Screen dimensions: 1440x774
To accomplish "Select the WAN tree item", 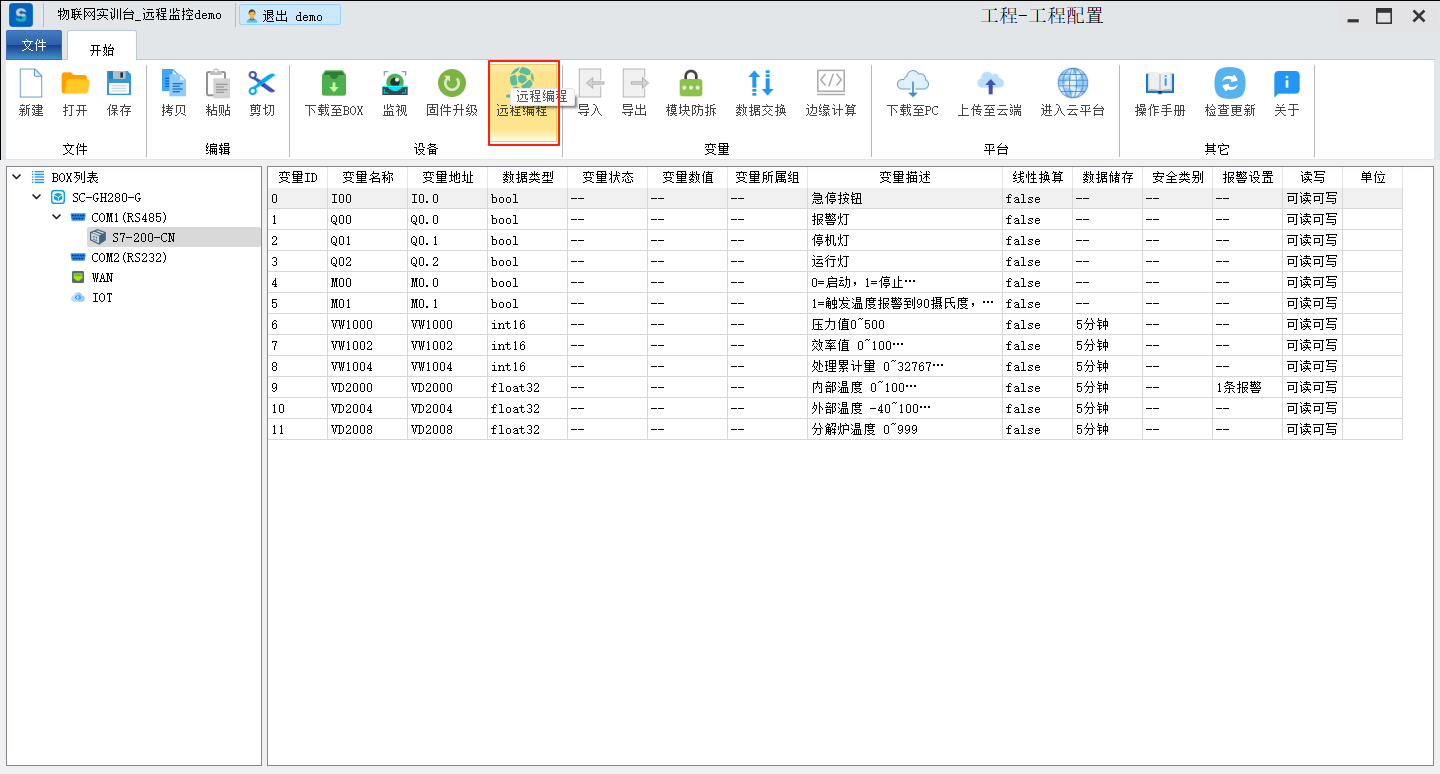I will 102,277.
